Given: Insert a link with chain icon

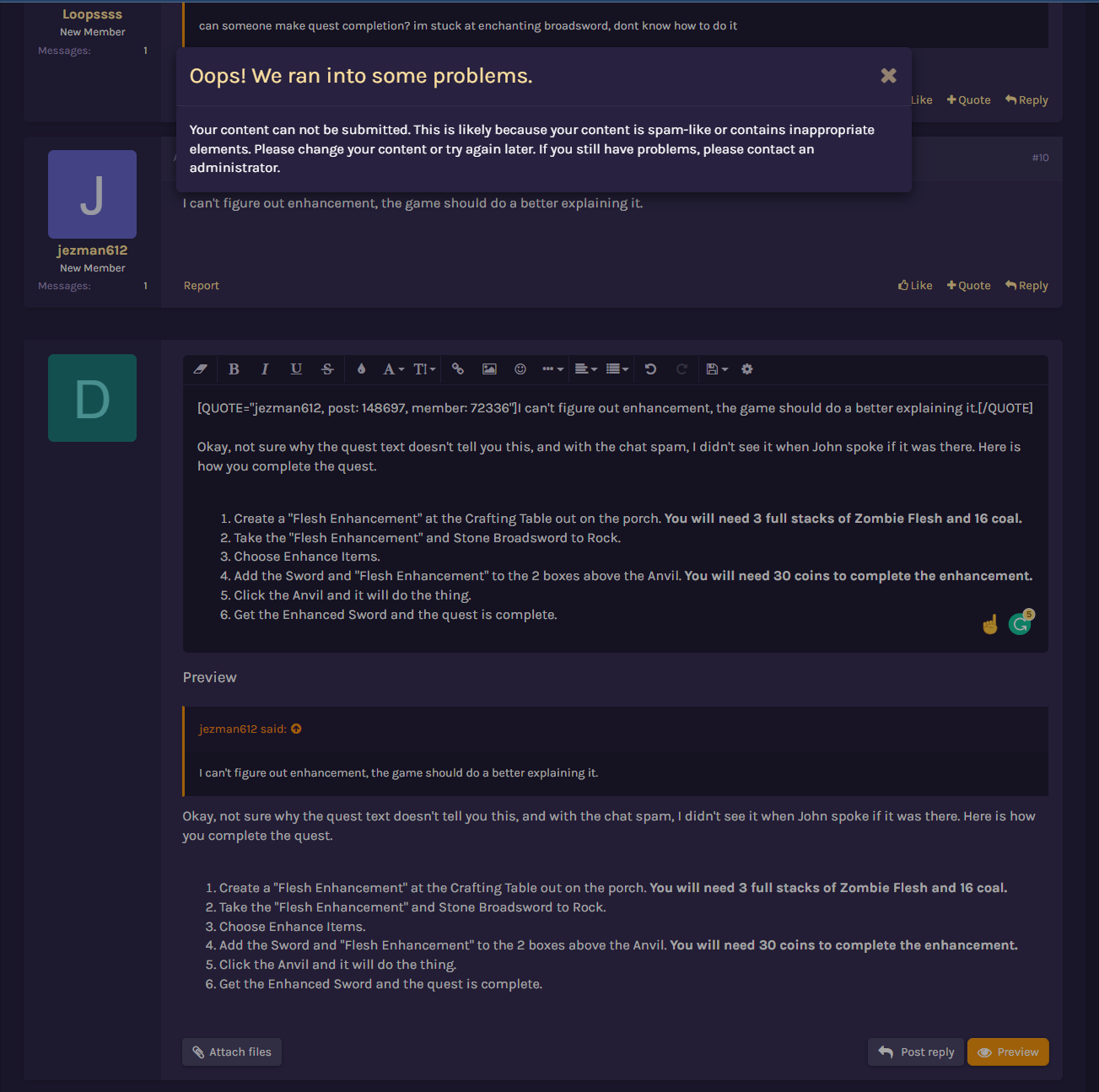Looking at the screenshot, I should coord(458,369).
